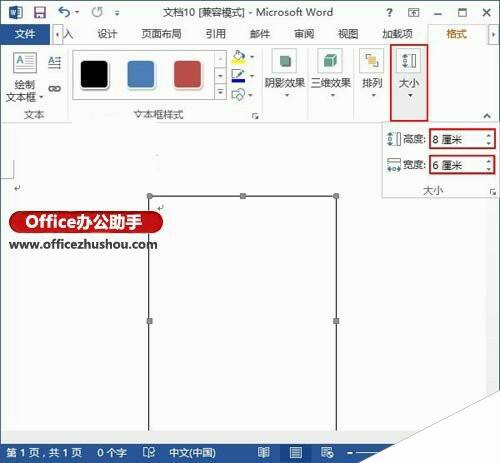This screenshot has height=463, width=500.
Task: Click 绘制文本框 Draw Text Box button
Action: coord(24,77)
